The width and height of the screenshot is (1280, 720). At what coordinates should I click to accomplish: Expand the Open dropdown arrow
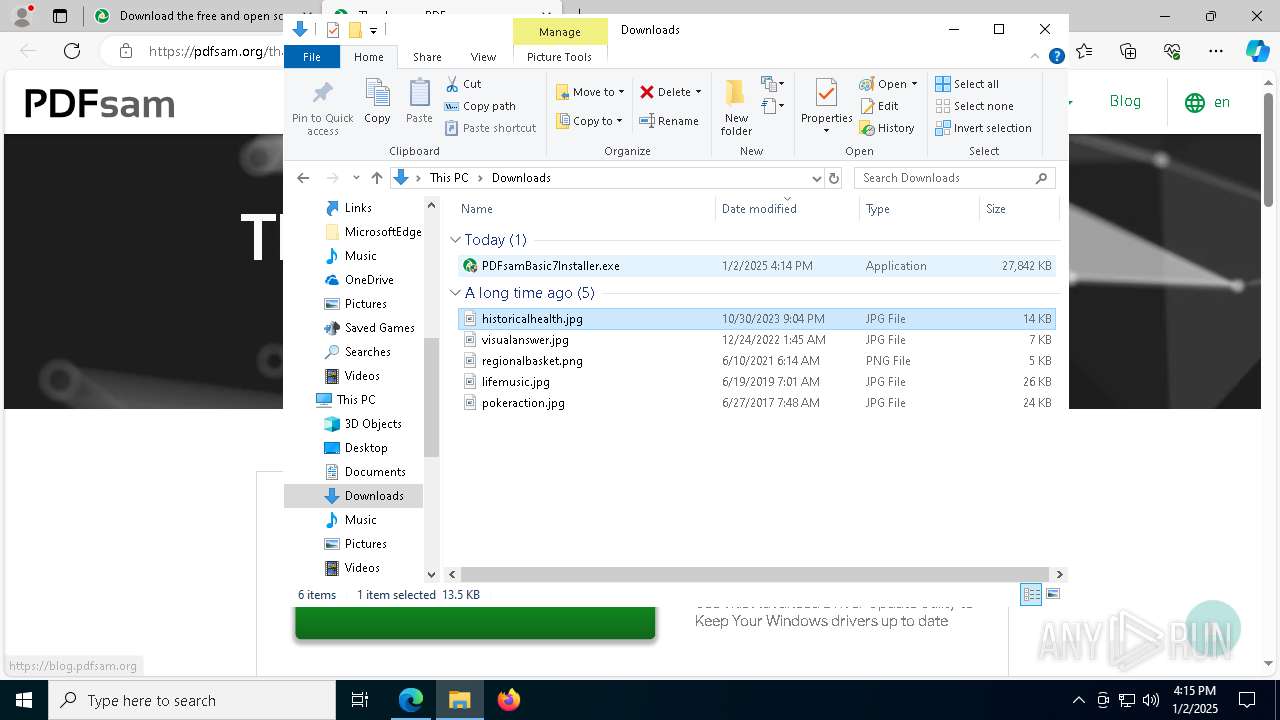(914, 84)
